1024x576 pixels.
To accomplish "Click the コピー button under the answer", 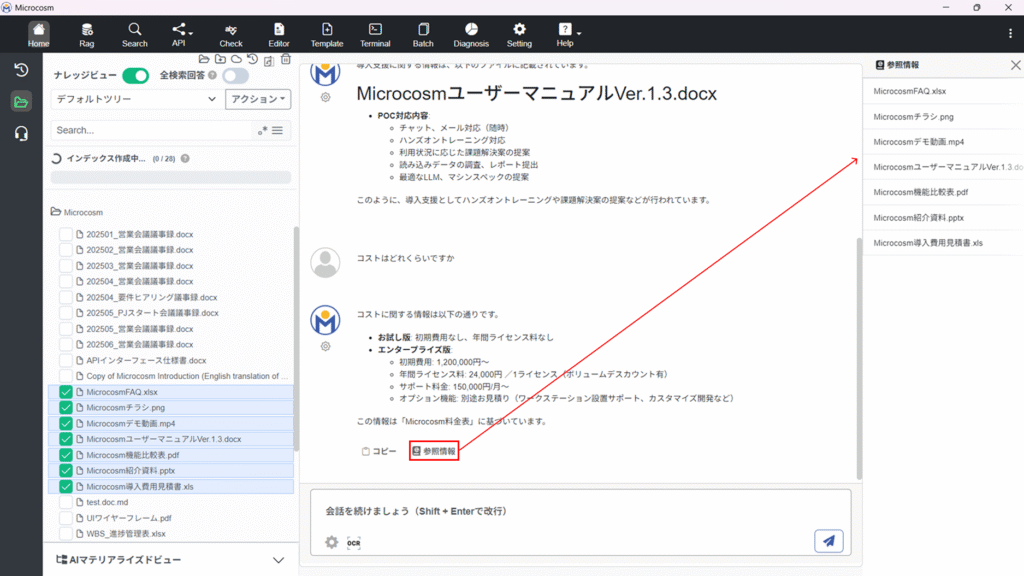I will click(379, 451).
